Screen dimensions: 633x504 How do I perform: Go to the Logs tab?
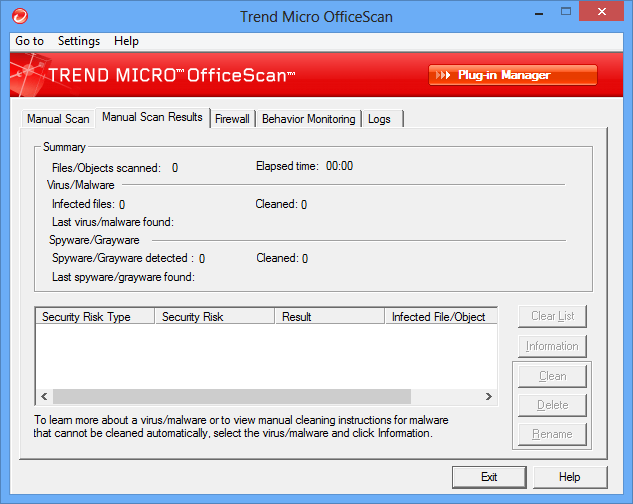tap(379, 119)
